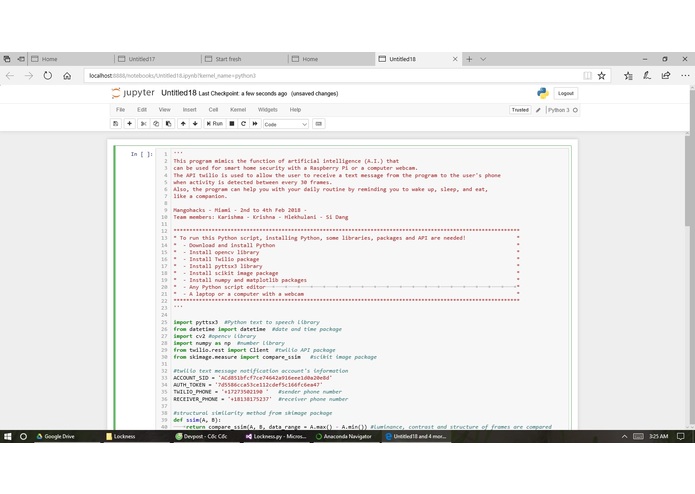
Task: Open the Edit menu
Action: [142, 110]
